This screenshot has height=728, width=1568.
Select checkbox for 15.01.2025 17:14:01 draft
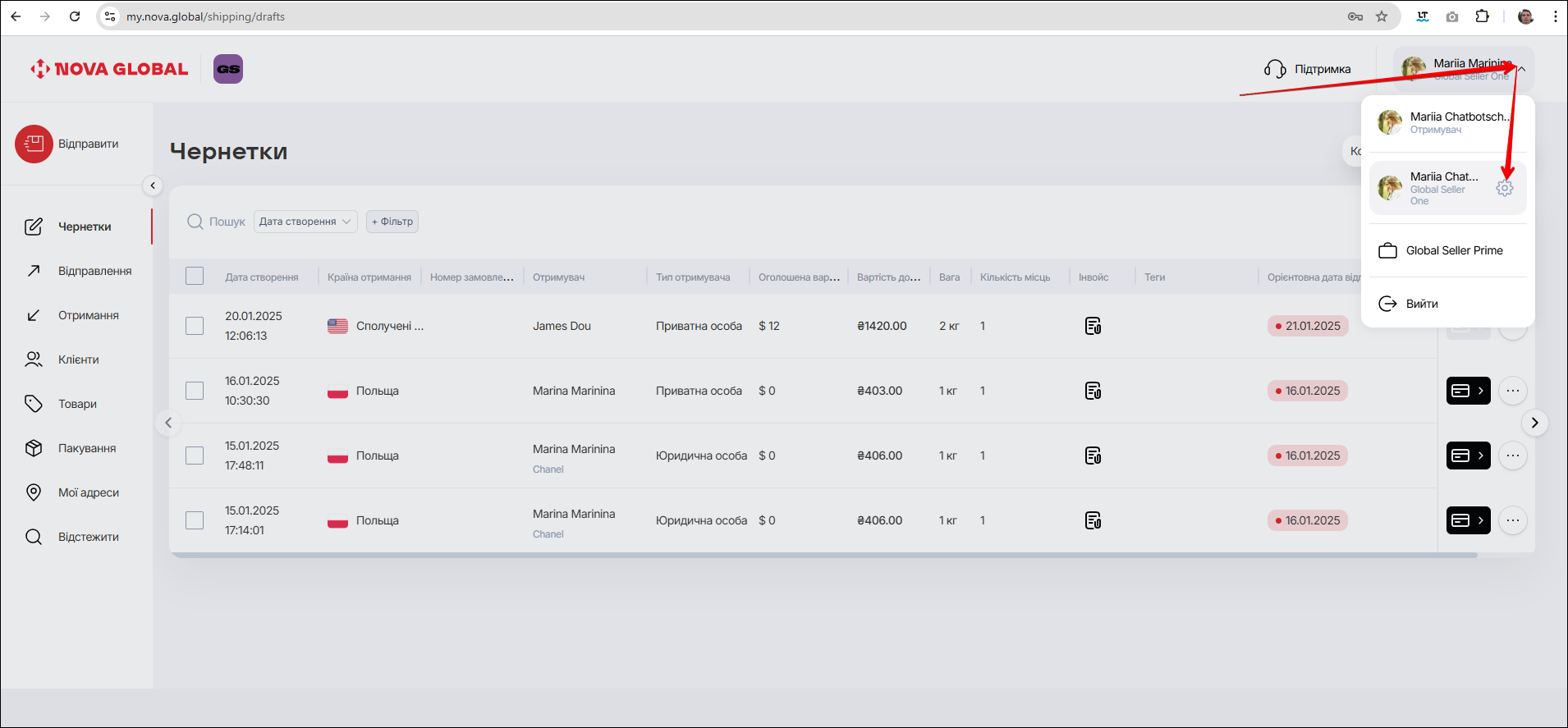195,520
